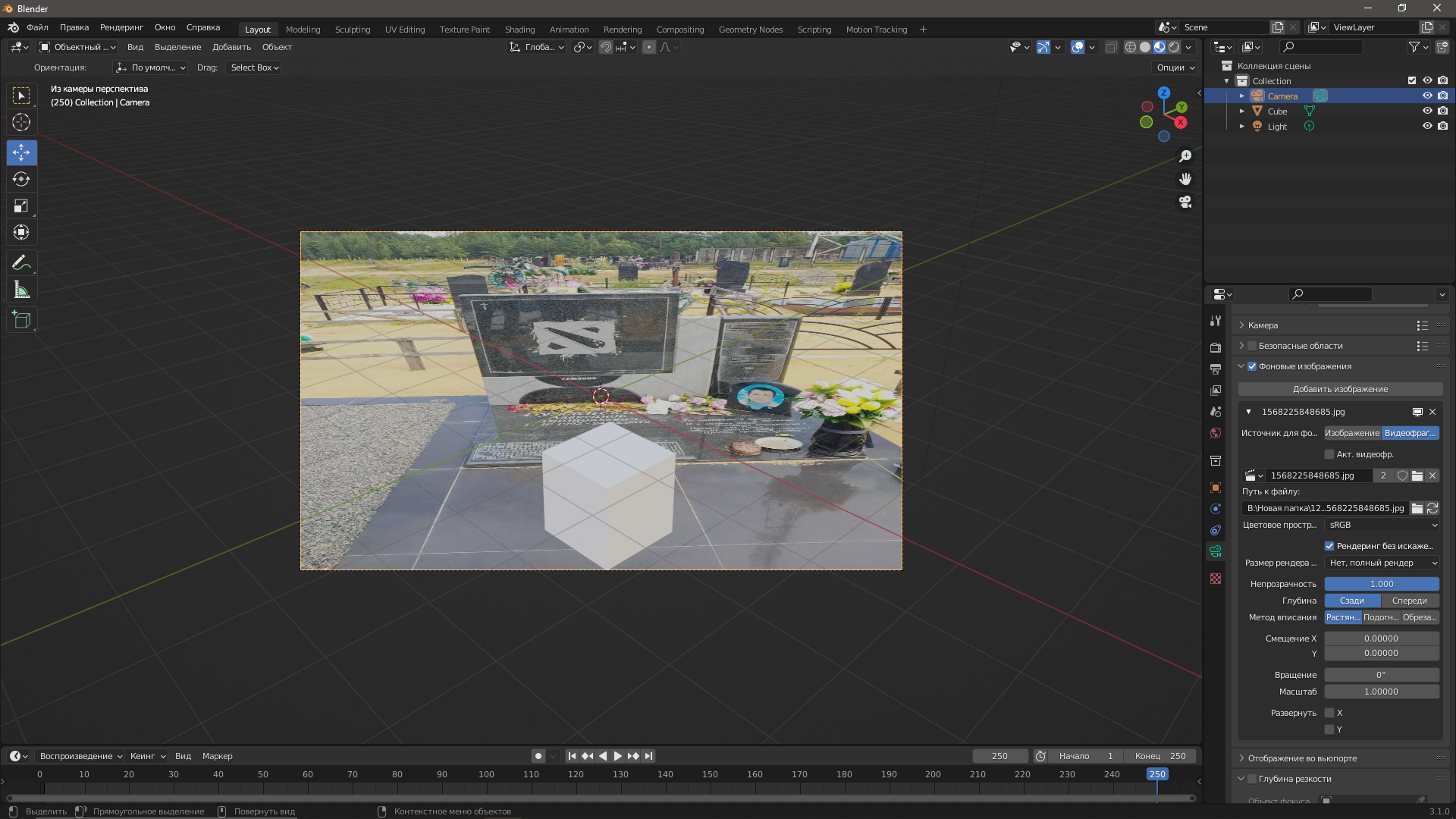Click the Непрозрачность slider
1456x819 pixels.
pos(1381,584)
